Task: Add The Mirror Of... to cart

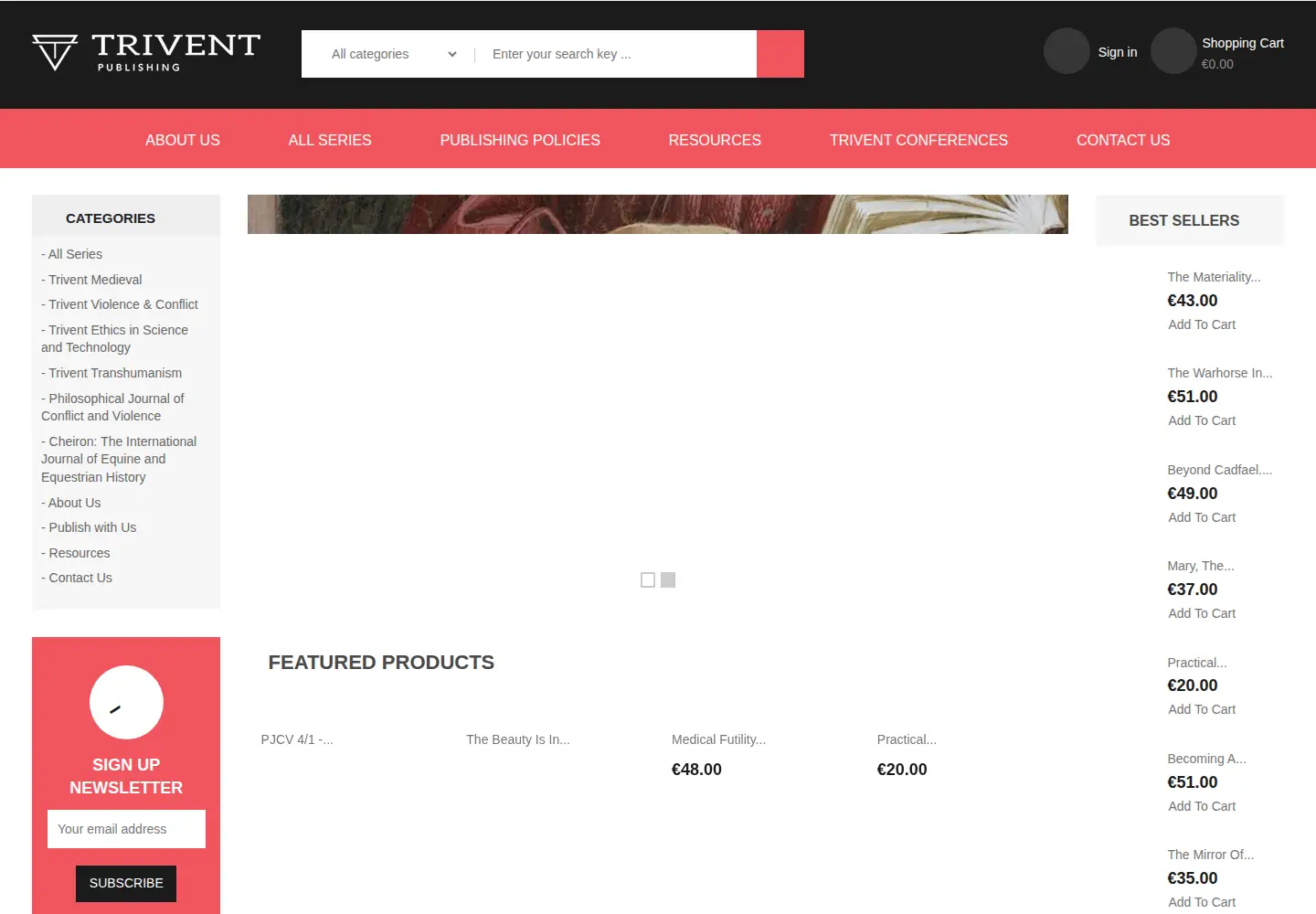Action: 1202,902
